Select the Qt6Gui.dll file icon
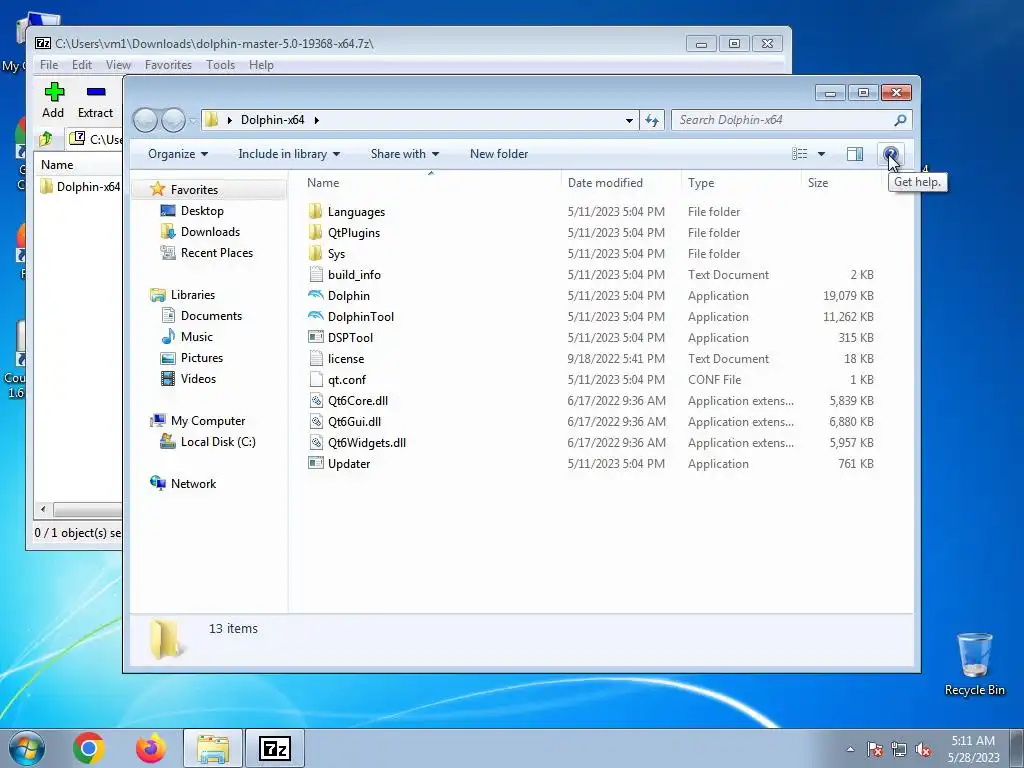1024x768 pixels. coord(316,421)
